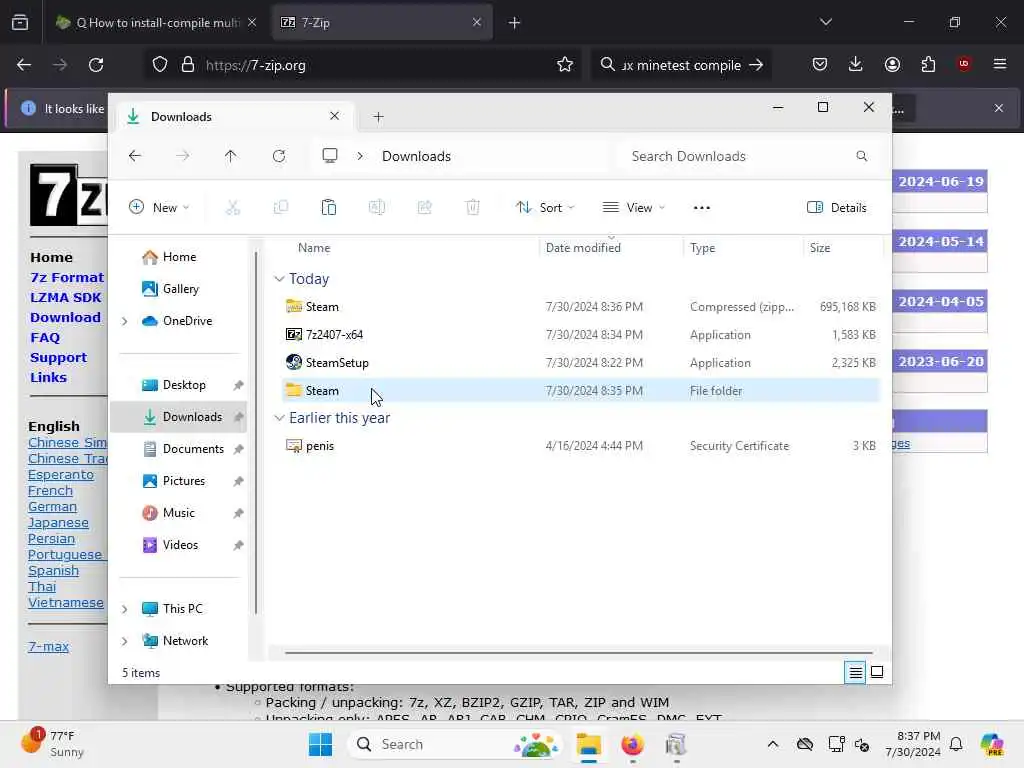Click the This PC monitor breadcrumb icon

coord(330,156)
